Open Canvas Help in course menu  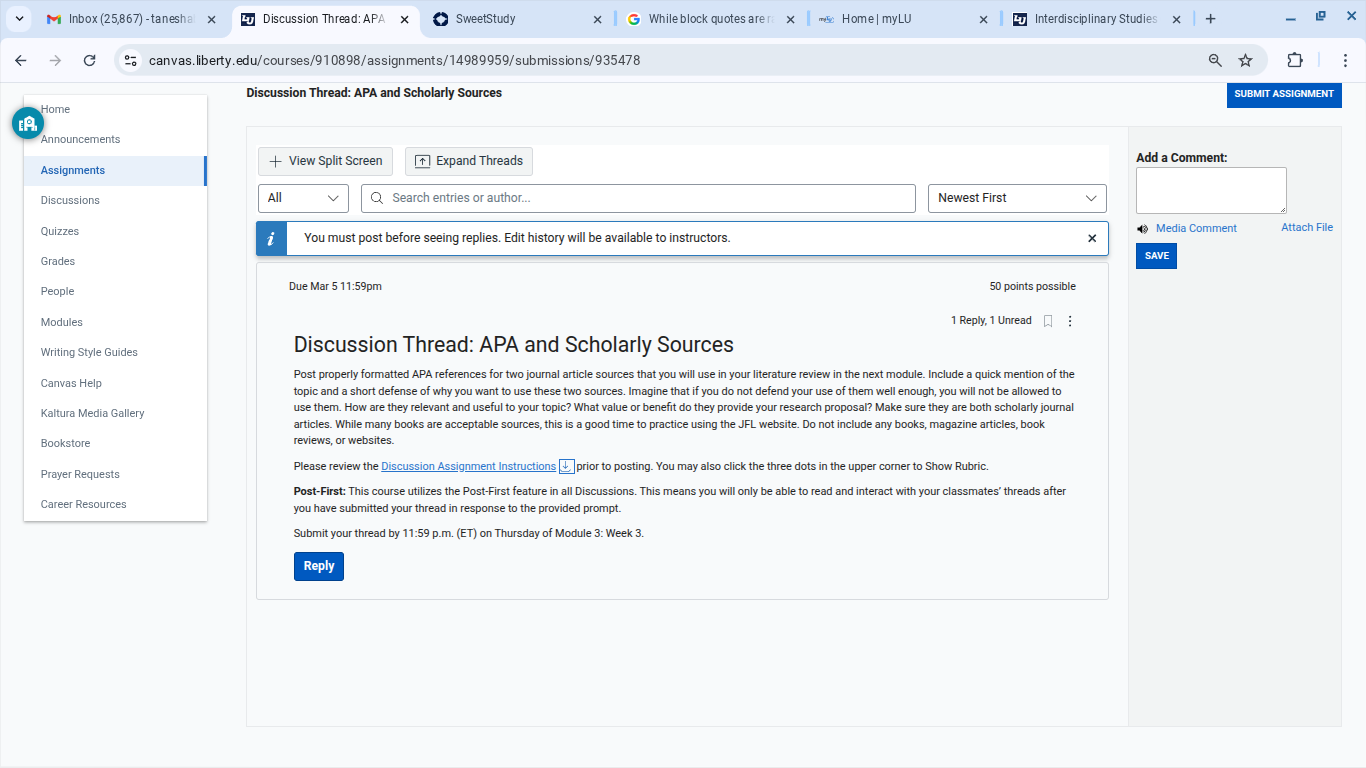click(71, 383)
